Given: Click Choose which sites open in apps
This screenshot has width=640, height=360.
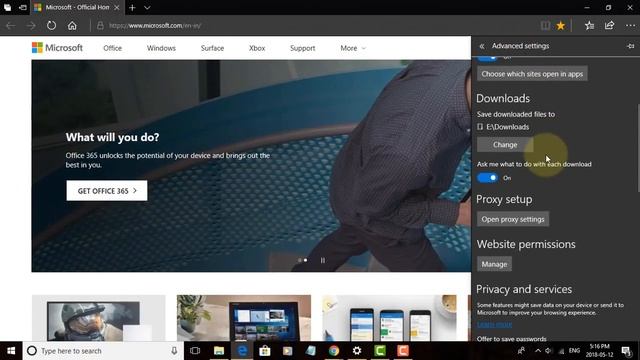Looking at the screenshot, I should pyautogui.click(x=532, y=74).
